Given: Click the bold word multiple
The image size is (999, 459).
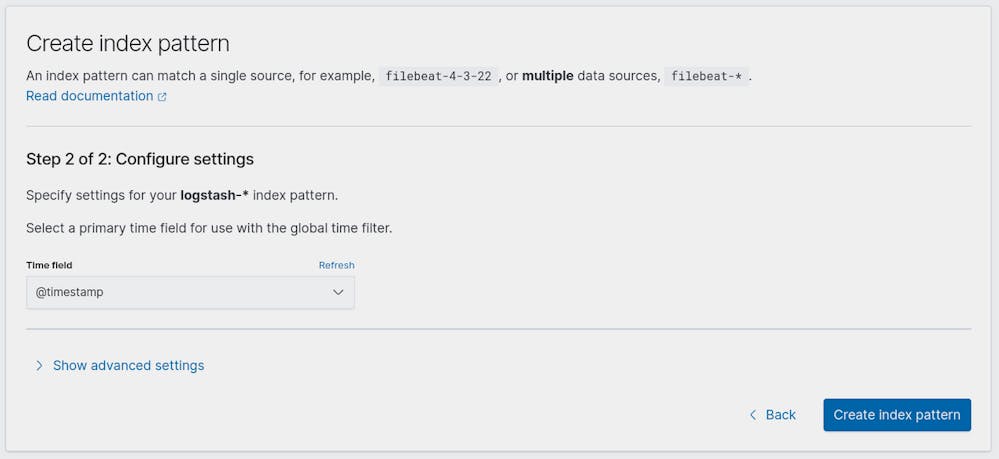Looking at the screenshot, I should [x=548, y=76].
